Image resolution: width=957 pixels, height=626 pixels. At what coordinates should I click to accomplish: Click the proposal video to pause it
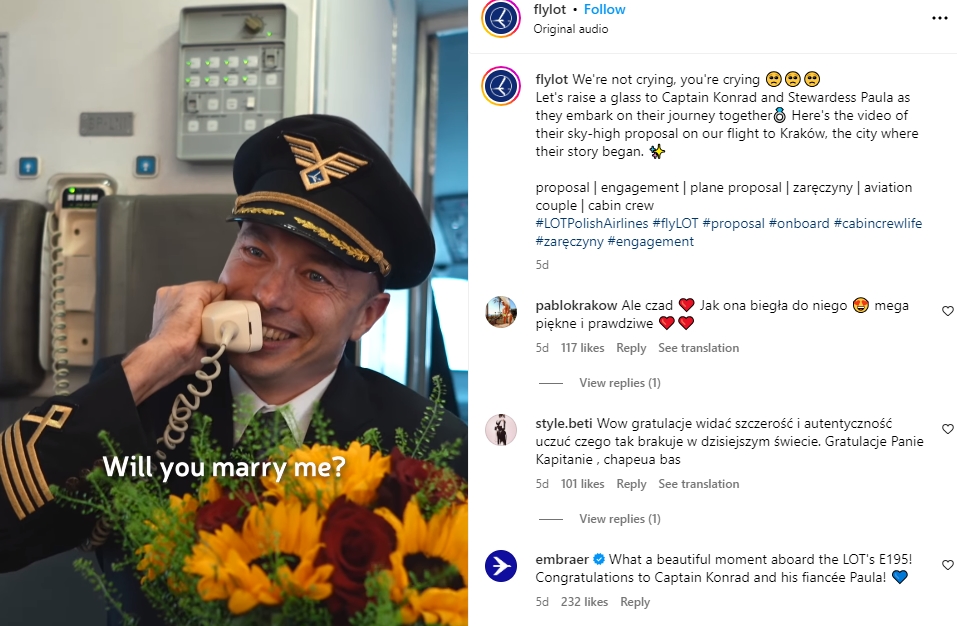point(234,313)
